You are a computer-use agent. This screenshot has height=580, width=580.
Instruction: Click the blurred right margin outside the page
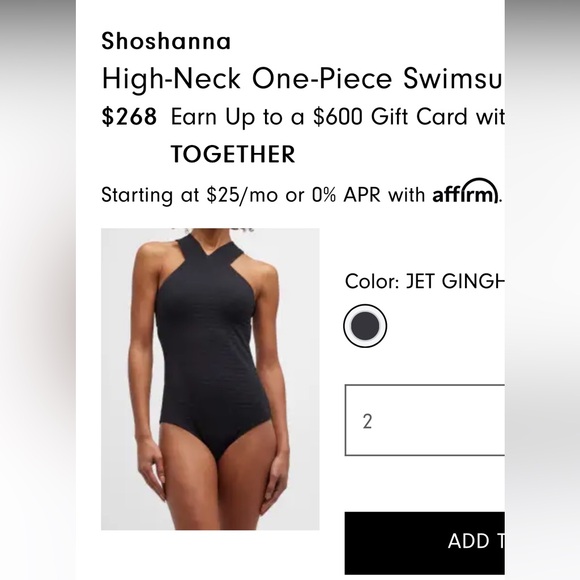point(542,290)
